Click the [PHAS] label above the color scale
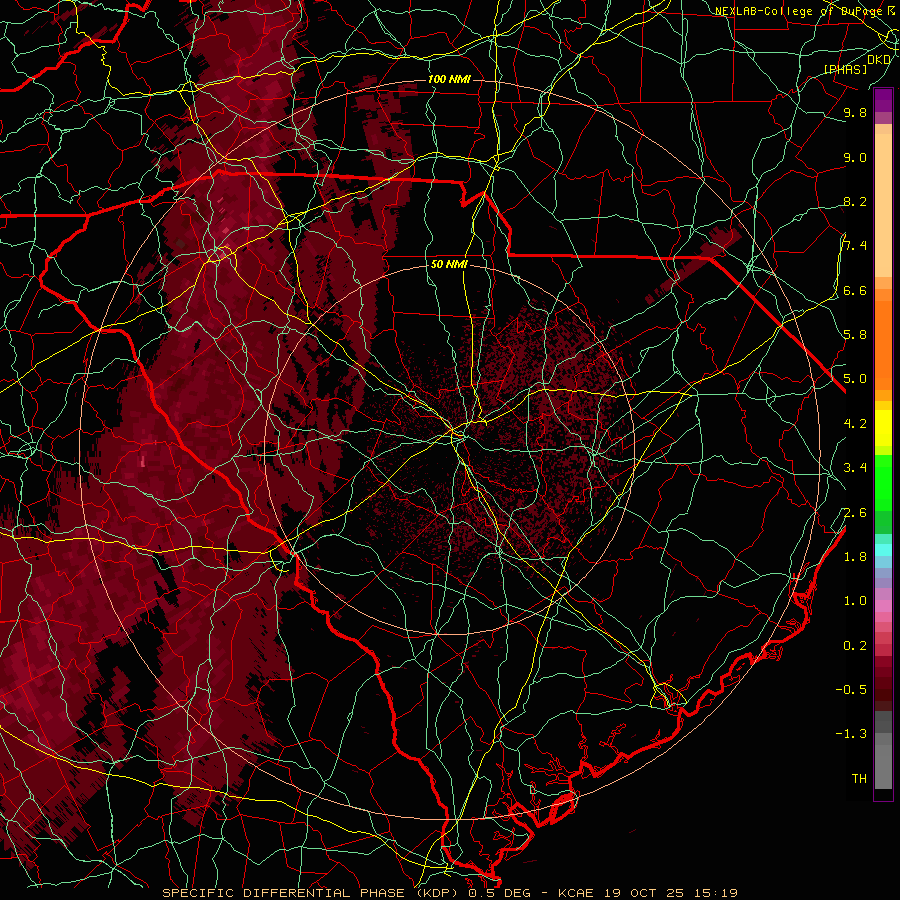The width and height of the screenshot is (900, 900). pyautogui.click(x=845, y=70)
